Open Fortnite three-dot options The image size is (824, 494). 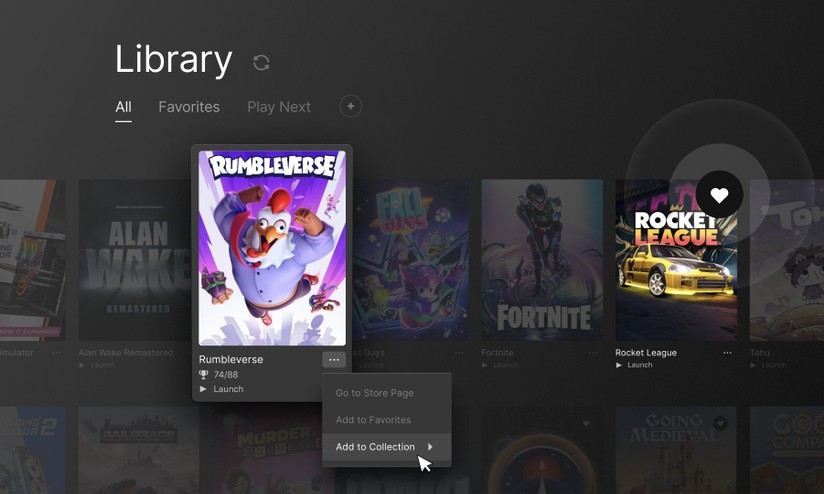593,353
